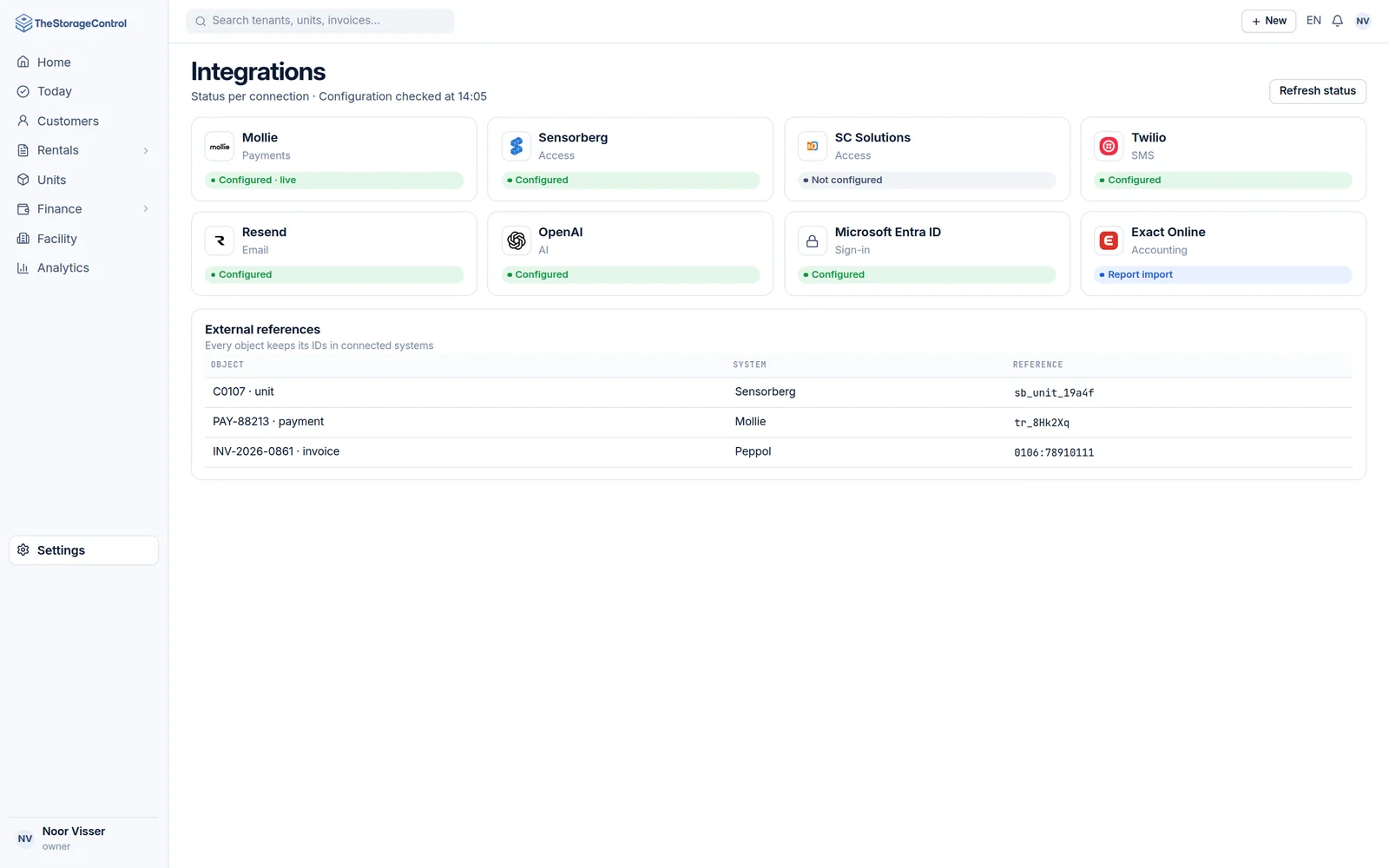This screenshot has height=868, width=1389.
Task: Click the Settings gear icon
Action: (x=23, y=550)
